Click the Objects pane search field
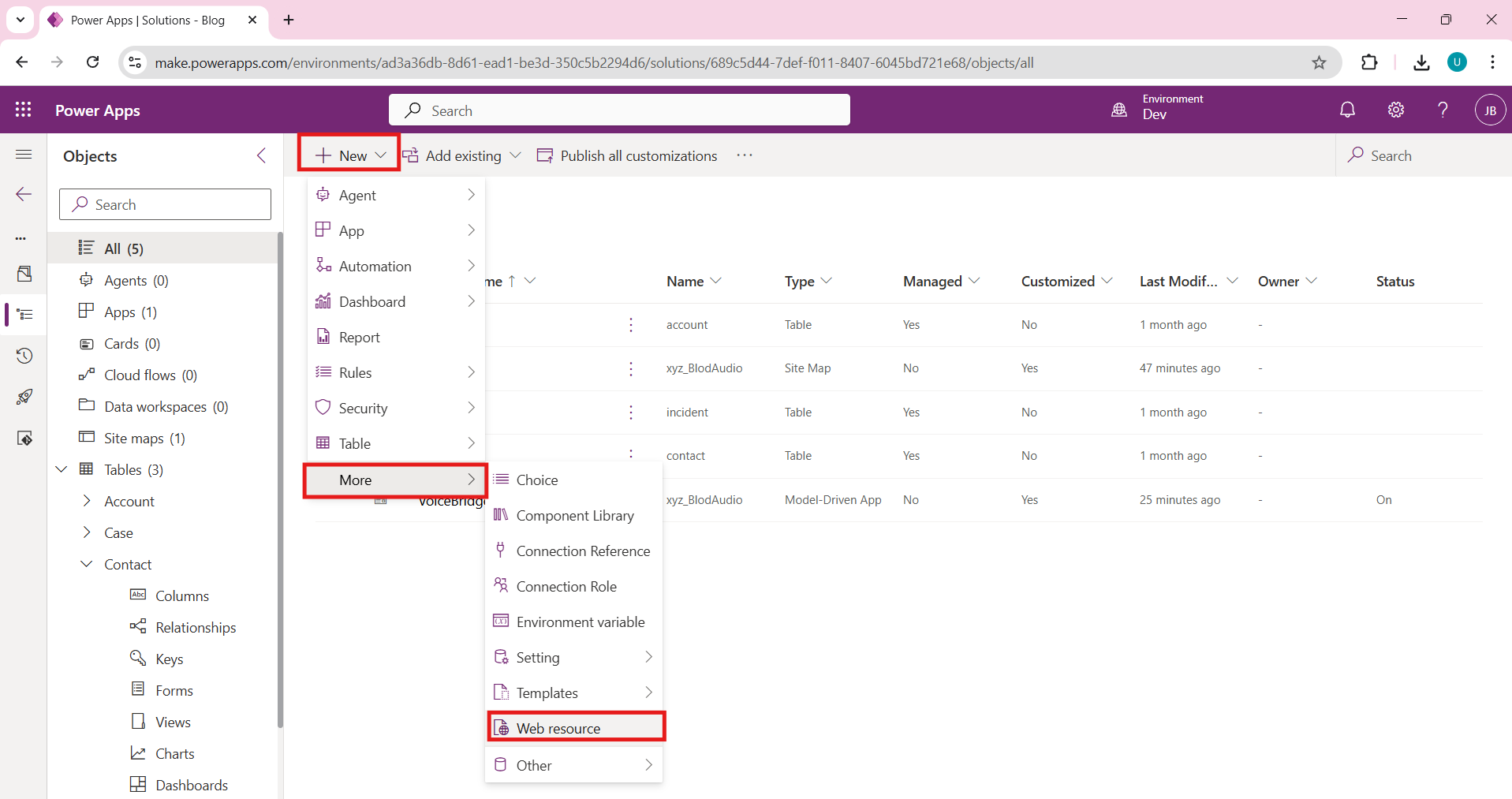Screen dimensions: 1512x799 (166, 205)
